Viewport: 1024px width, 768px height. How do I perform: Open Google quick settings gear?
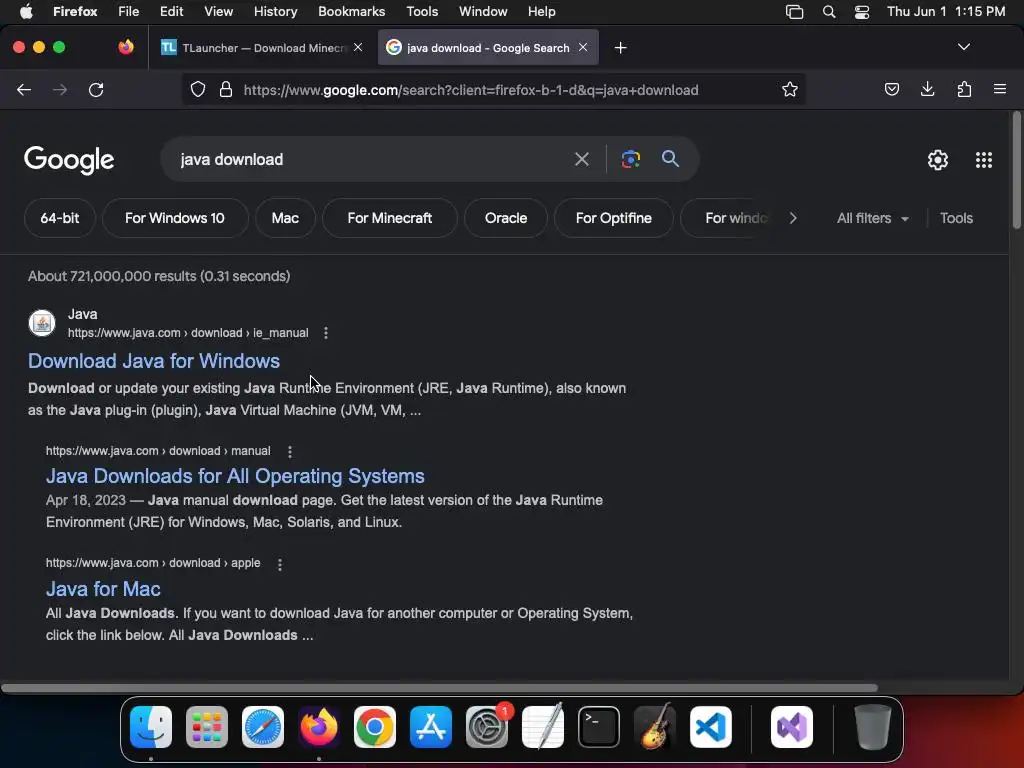point(938,160)
